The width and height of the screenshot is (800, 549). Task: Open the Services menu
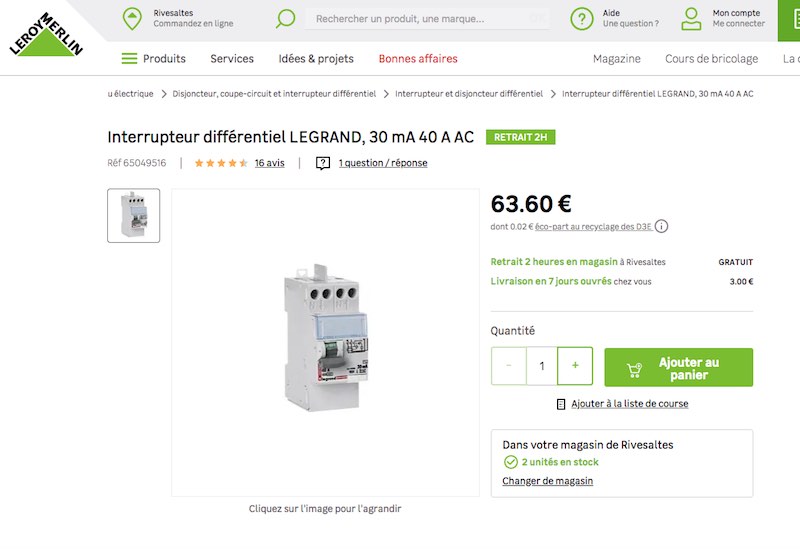tap(232, 59)
